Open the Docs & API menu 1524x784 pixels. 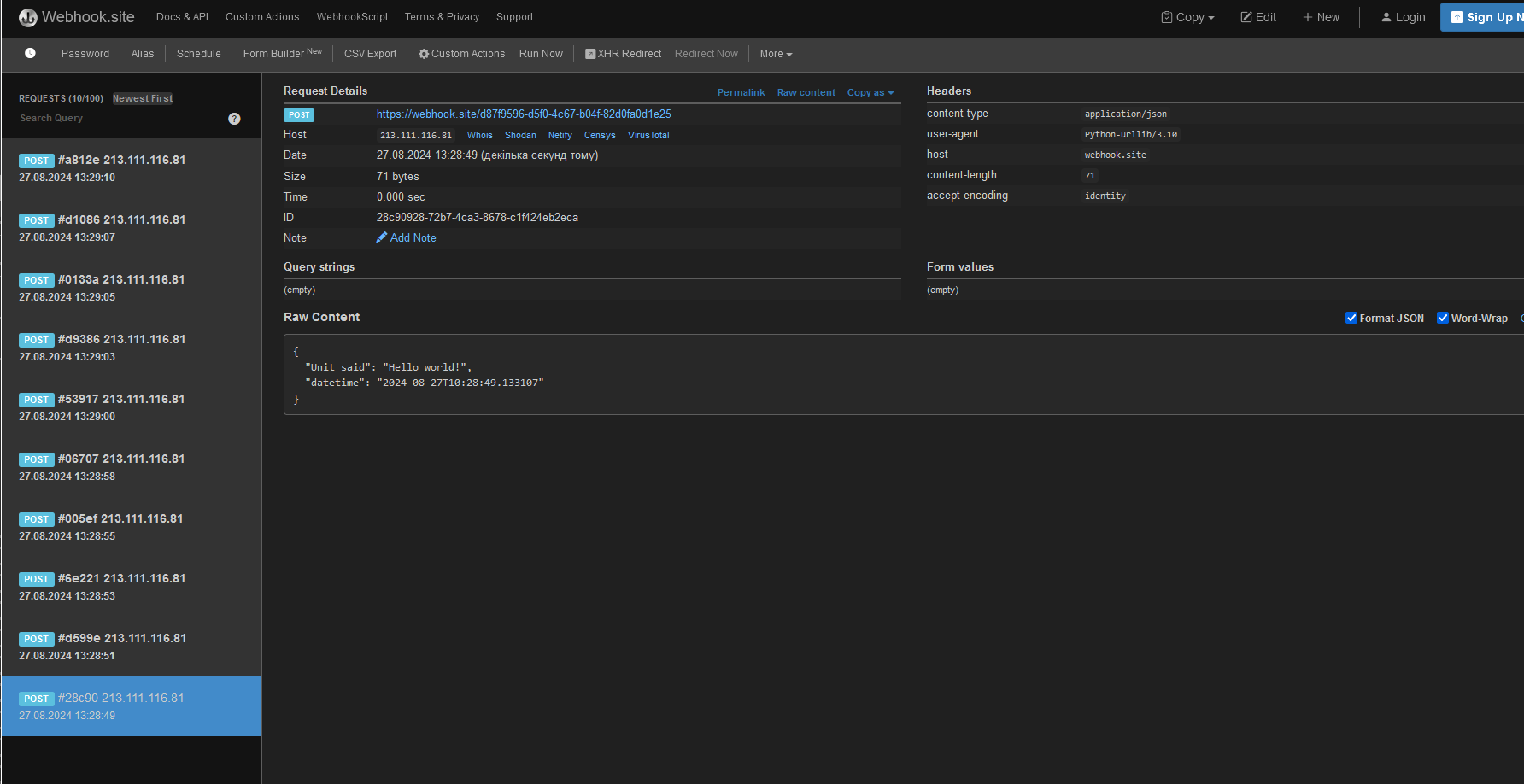coord(181,16)
